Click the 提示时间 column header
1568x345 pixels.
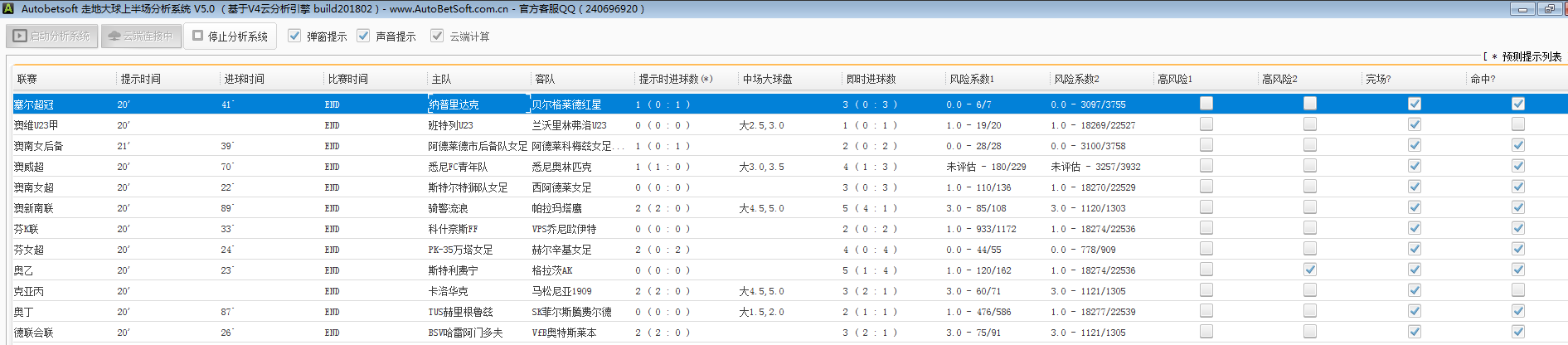(141, 79)
